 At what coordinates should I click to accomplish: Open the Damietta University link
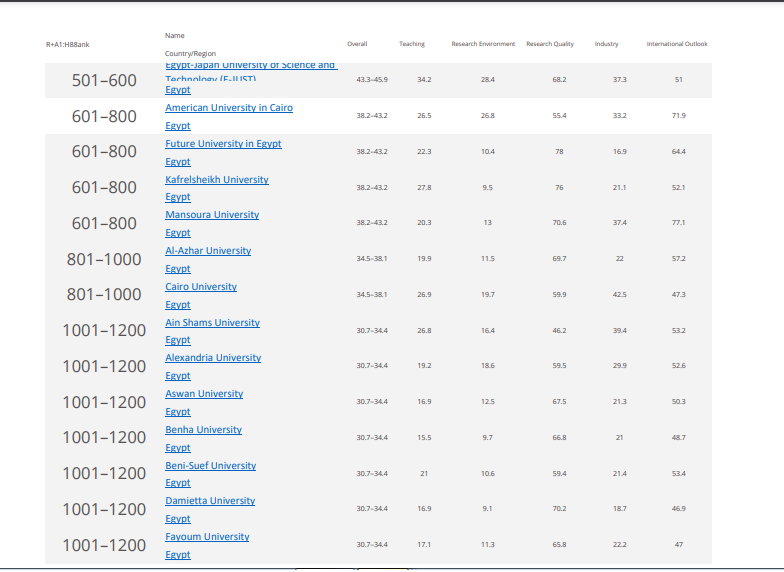pyautogui.click(x=210, y=501)
